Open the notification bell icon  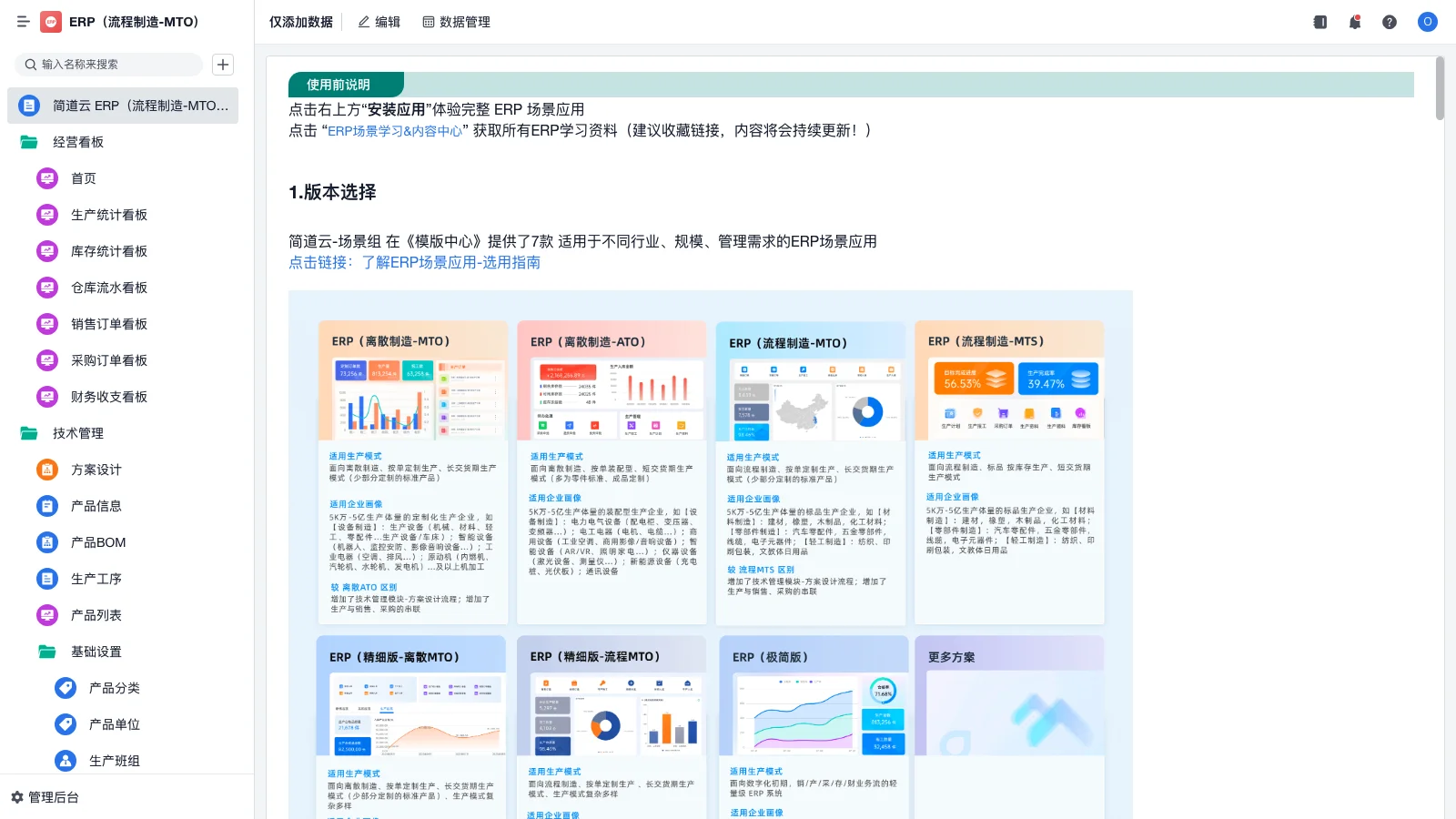pyautogui.click(x=1355, y=22)
